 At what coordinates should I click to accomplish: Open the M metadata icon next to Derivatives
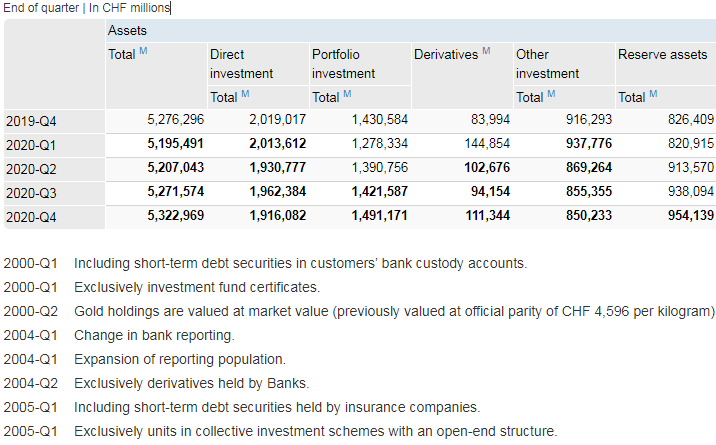486,51
